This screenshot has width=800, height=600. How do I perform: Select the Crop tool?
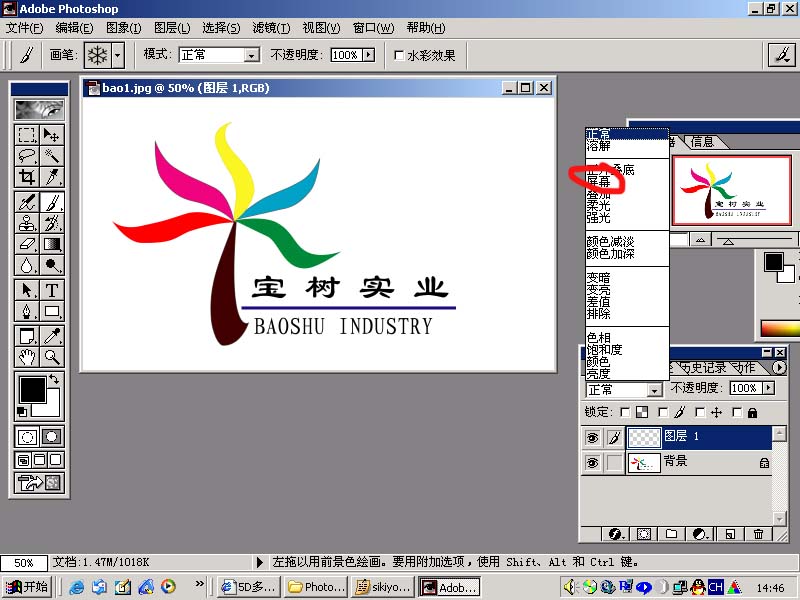pos(27,177)
